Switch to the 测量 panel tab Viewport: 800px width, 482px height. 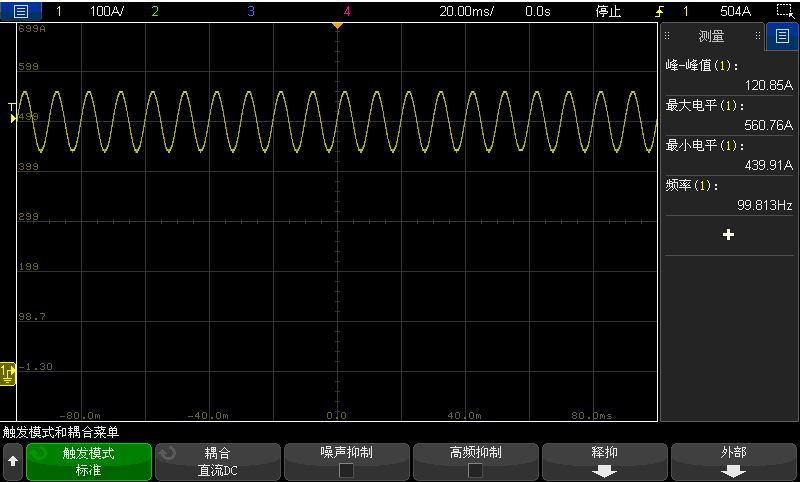[711, 36]
